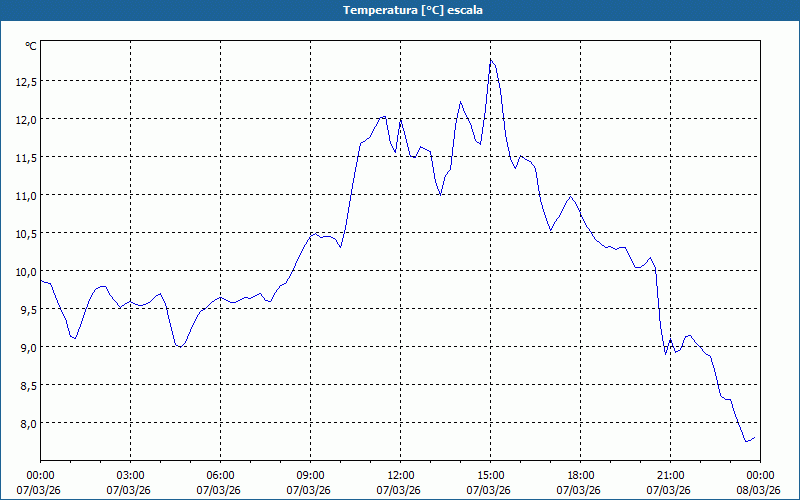Image resolution: width=800 pixels, height=500 pixels.
Task: Click the 11,5 value on the y-axis
Action: (x=25, y=158)
